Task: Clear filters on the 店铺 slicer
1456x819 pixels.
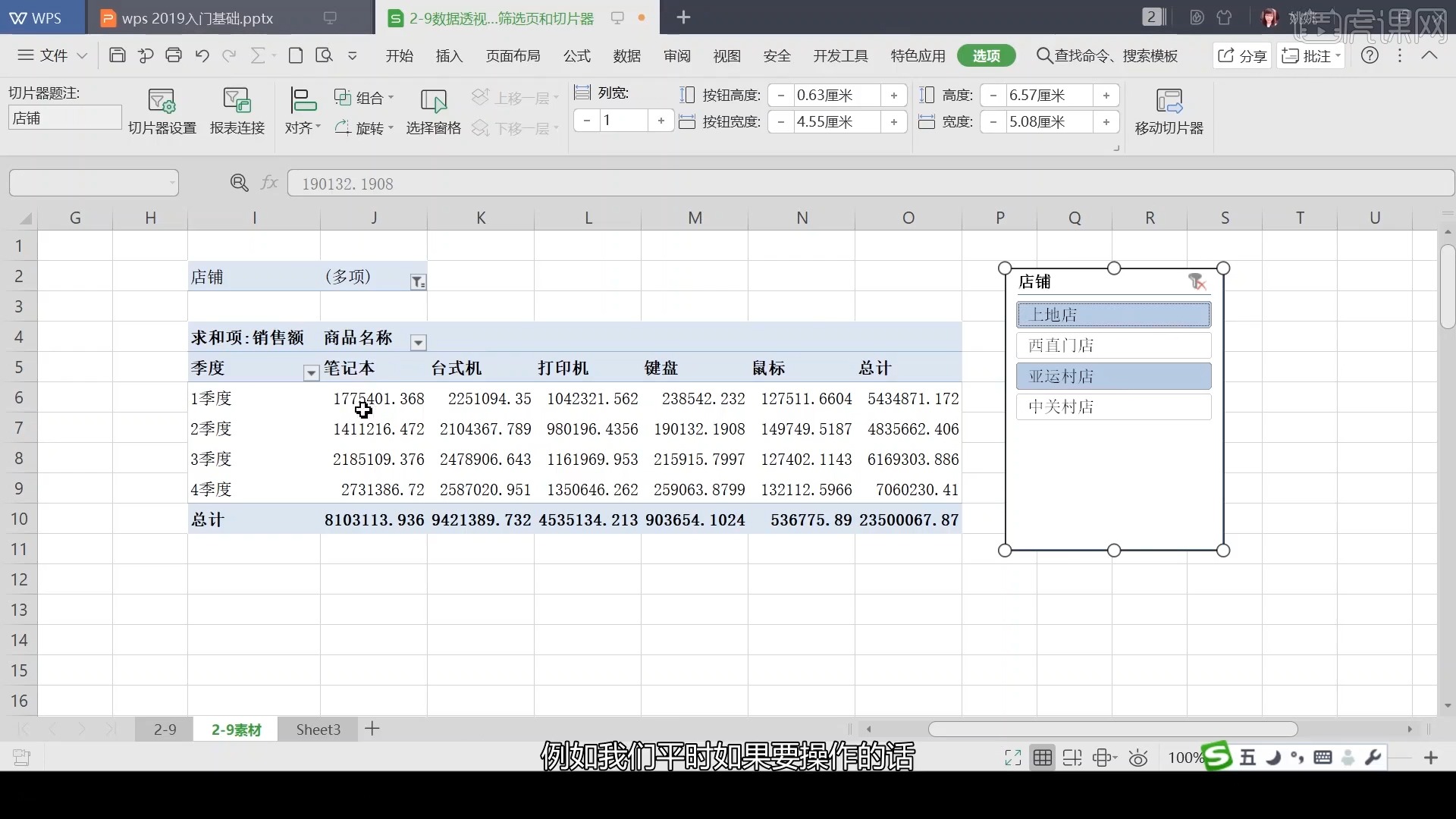Action: (x=1197, y=281)
